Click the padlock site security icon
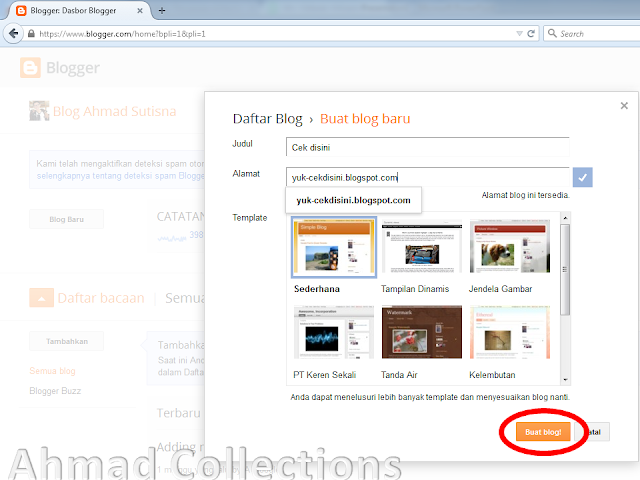This screenshot has width=640, height=480. click(x=31, y=34)
